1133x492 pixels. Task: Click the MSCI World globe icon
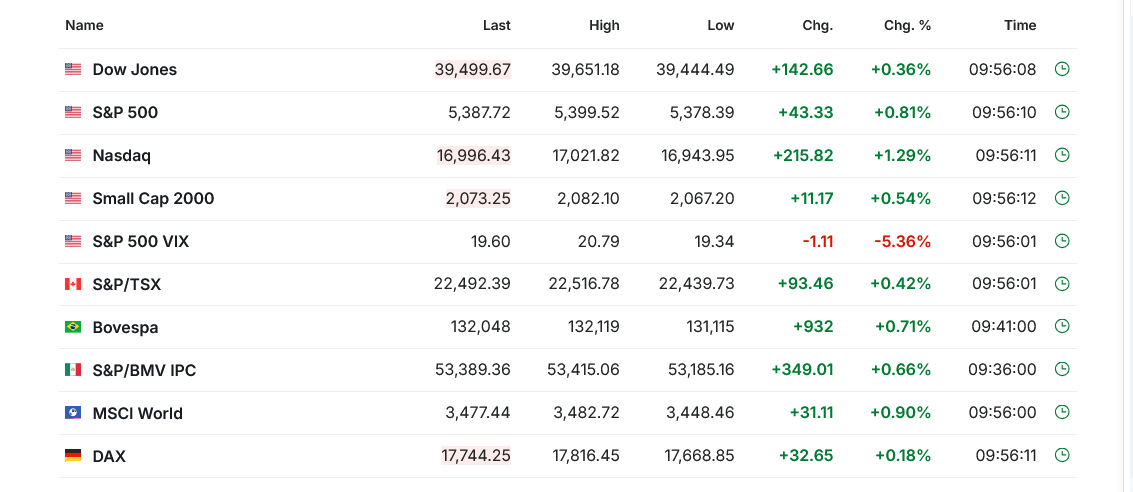(x=73, y=413)
